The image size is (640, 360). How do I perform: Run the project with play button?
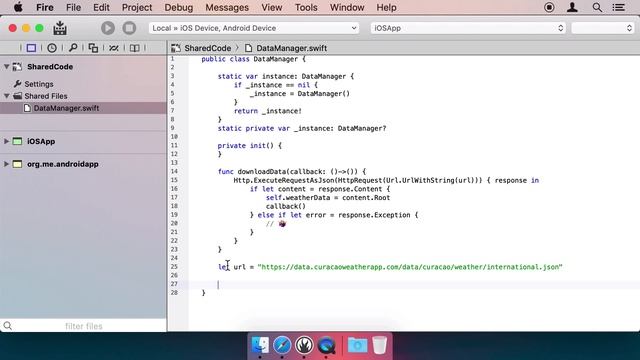point(108,28)
